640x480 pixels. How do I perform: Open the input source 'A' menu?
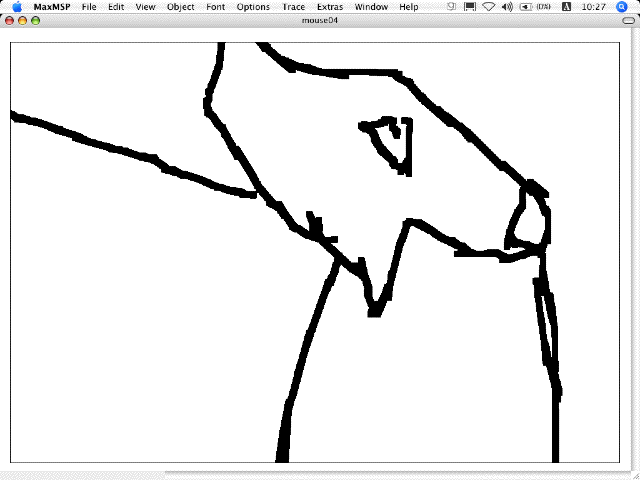click(x=566, y=7)
